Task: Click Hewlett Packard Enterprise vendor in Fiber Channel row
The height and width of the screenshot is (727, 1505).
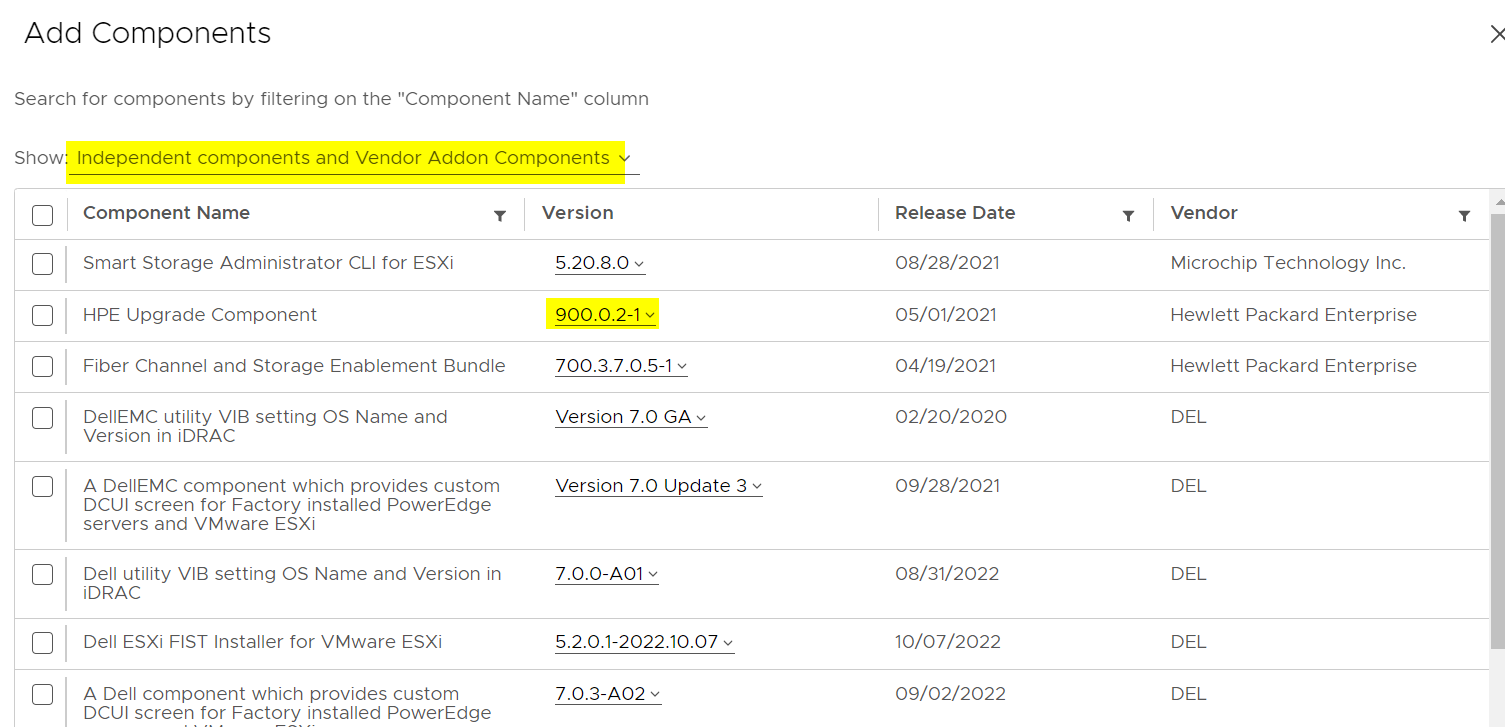Action: coord(1293,365)
